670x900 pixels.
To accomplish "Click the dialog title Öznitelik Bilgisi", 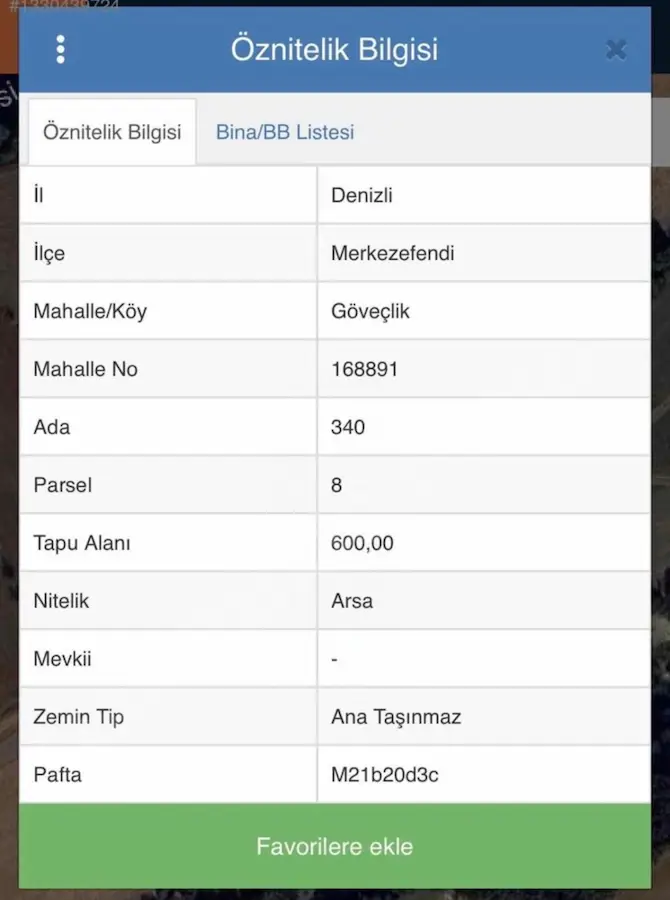I will tap(335, 49).
